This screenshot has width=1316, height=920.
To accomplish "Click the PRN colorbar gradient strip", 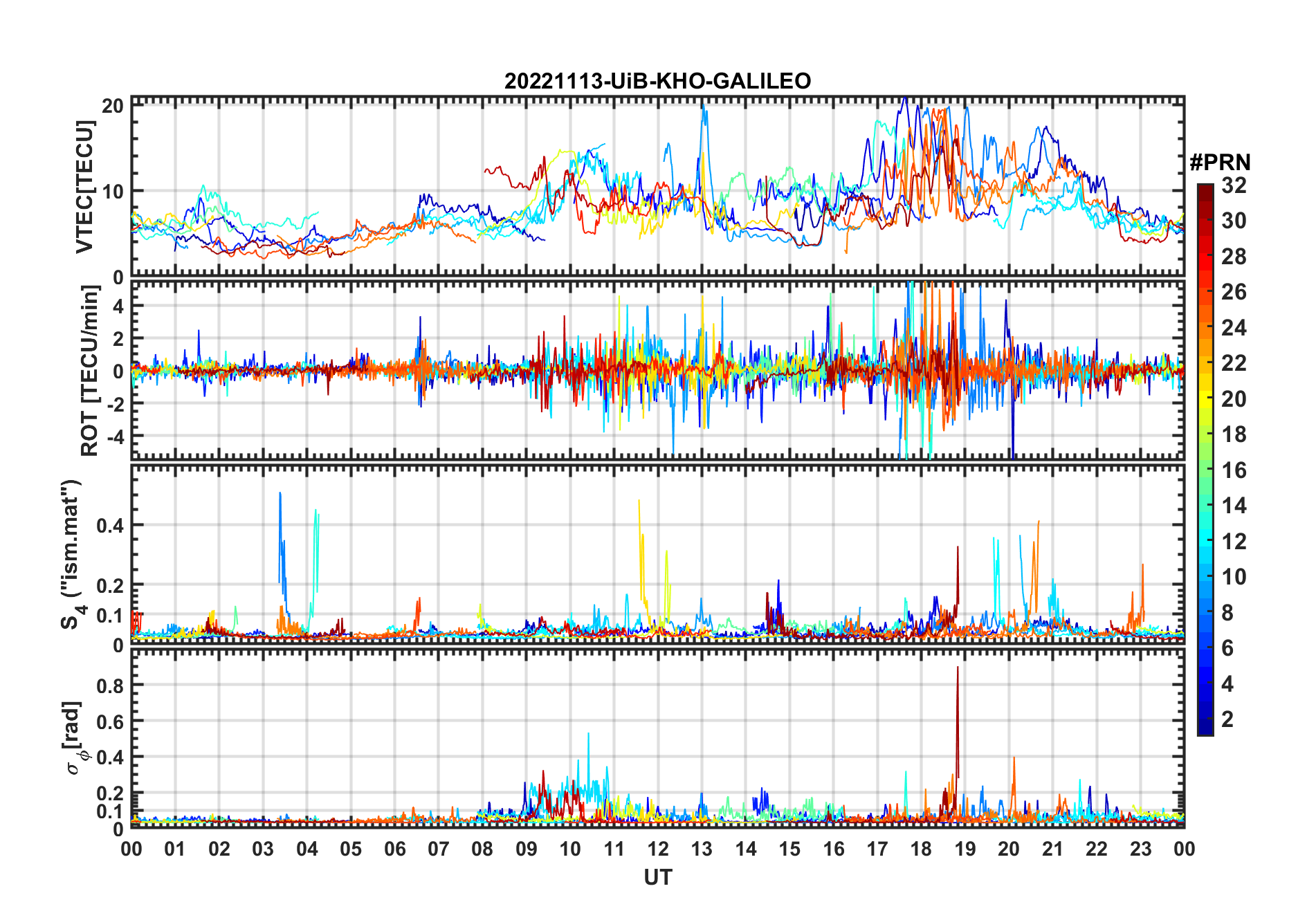I will click(x=1205, y=459).
